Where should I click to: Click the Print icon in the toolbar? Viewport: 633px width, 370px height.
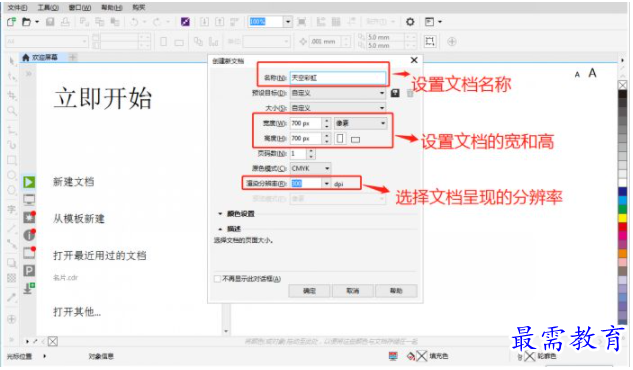65,22
